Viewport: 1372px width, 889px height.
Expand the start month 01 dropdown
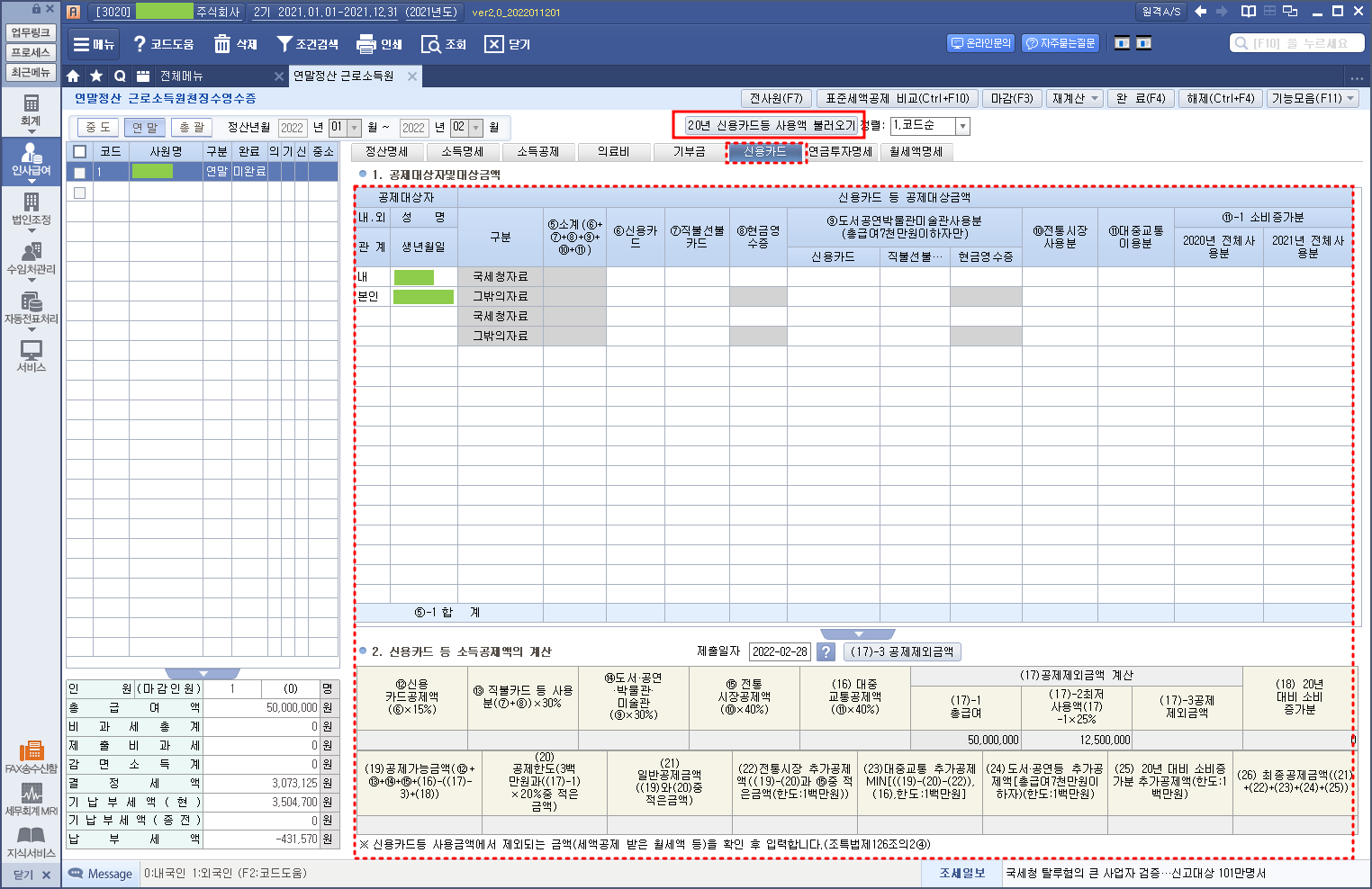pos(354,128)
